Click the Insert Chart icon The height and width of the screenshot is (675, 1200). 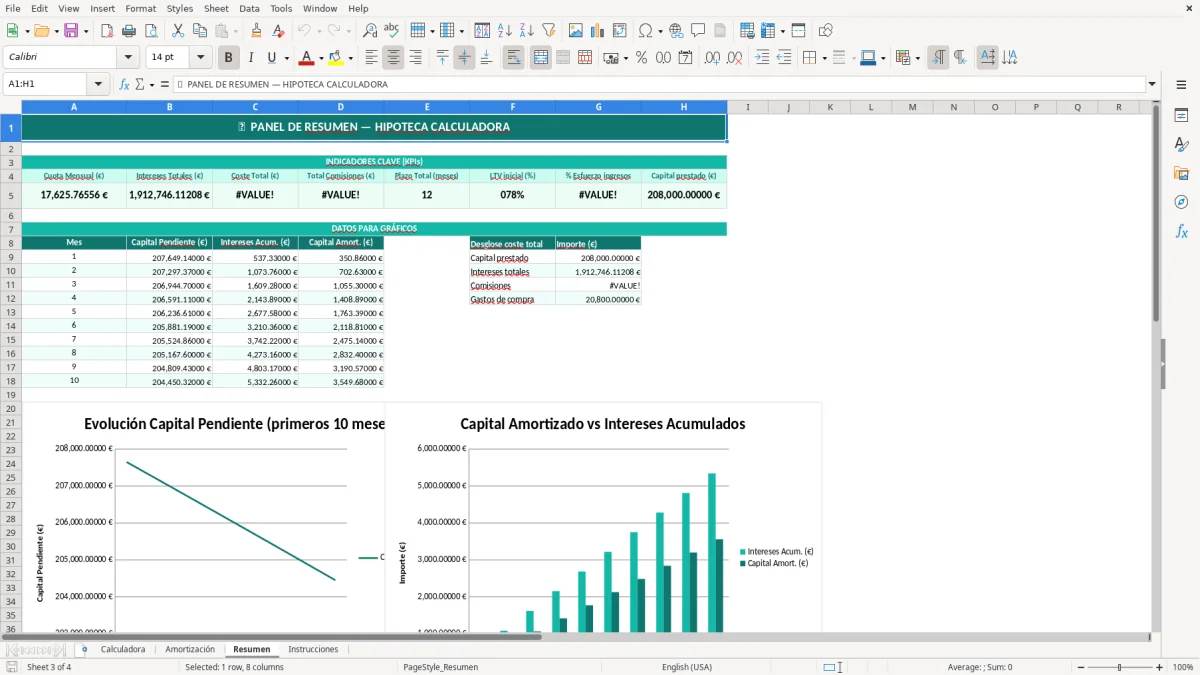pyautogui.click(x=598, y=31)
